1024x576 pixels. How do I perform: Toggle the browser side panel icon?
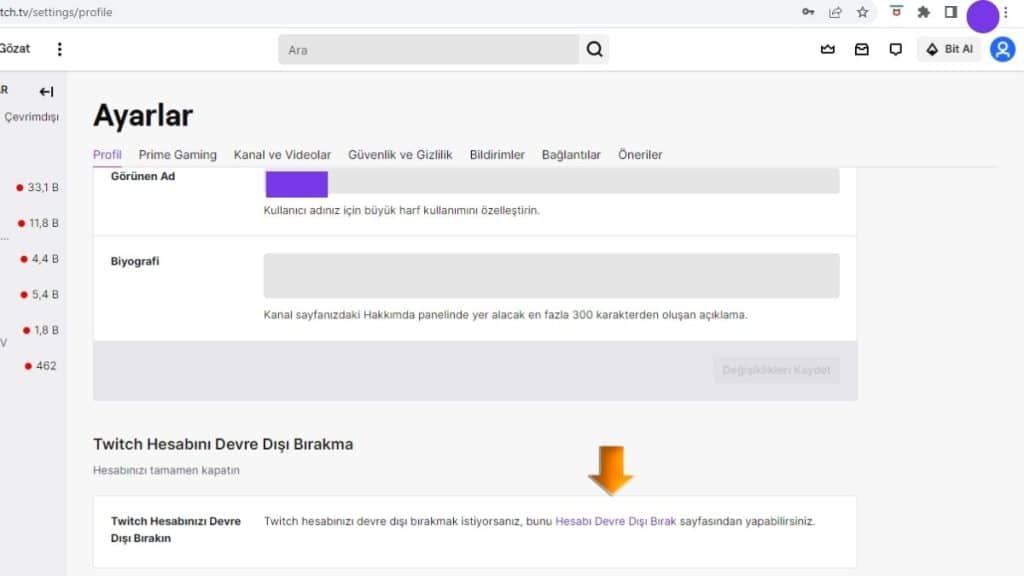point(951,12)
